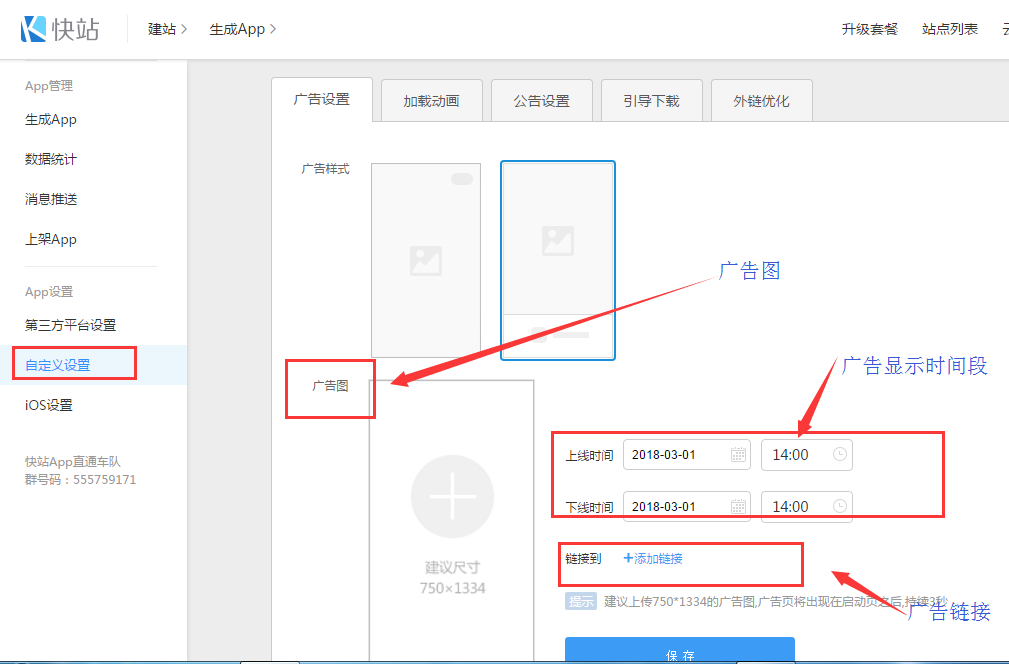The image size is (1009, 664).
Task: Select the first ad style thumbnail
Action: point(426,259)
